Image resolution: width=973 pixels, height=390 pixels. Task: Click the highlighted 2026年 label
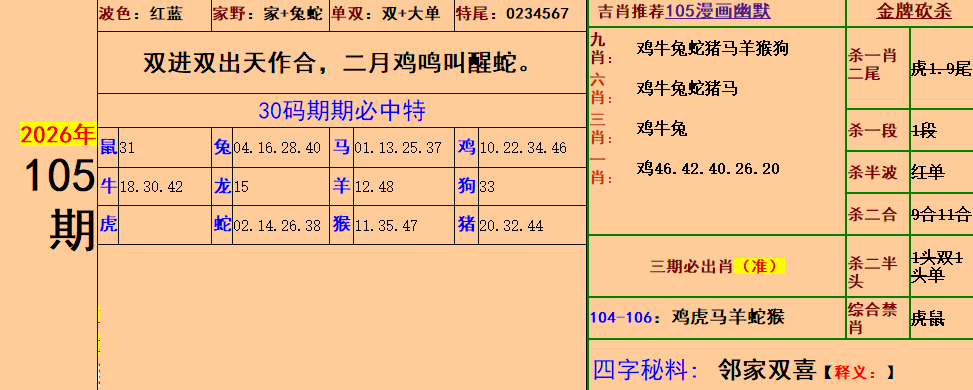pos(58,135)
